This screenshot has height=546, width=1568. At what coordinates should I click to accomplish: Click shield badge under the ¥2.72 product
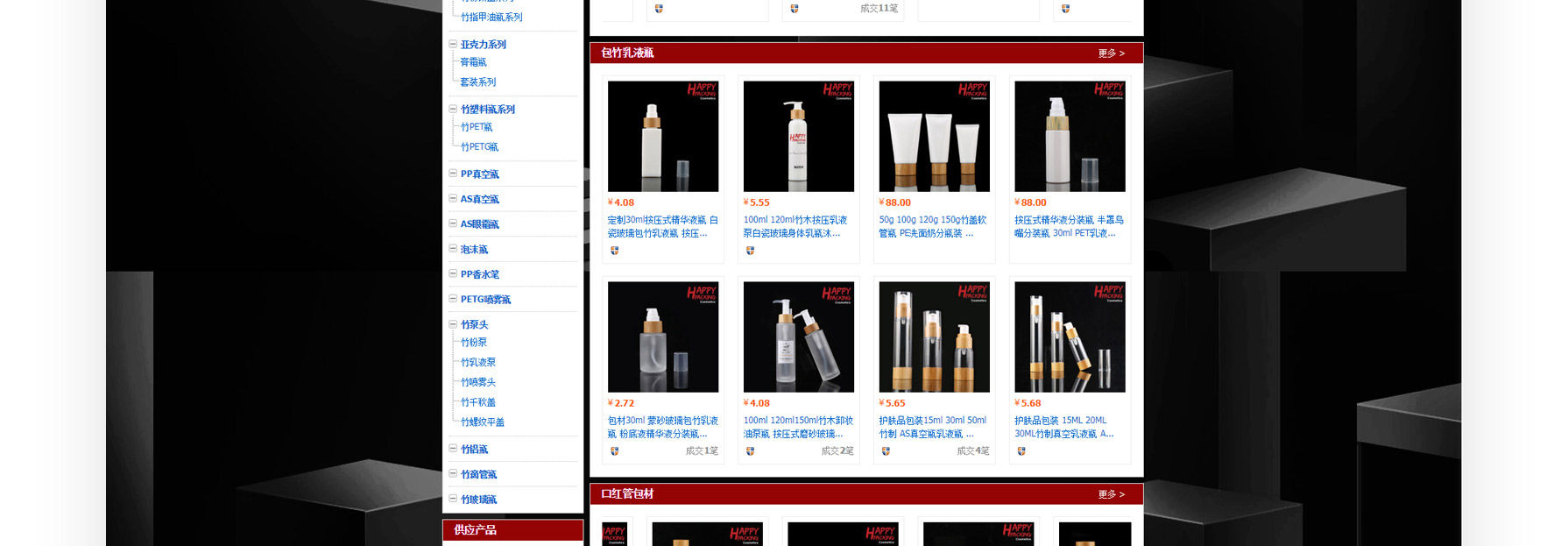pyautogui.click(x=614, y=451)
